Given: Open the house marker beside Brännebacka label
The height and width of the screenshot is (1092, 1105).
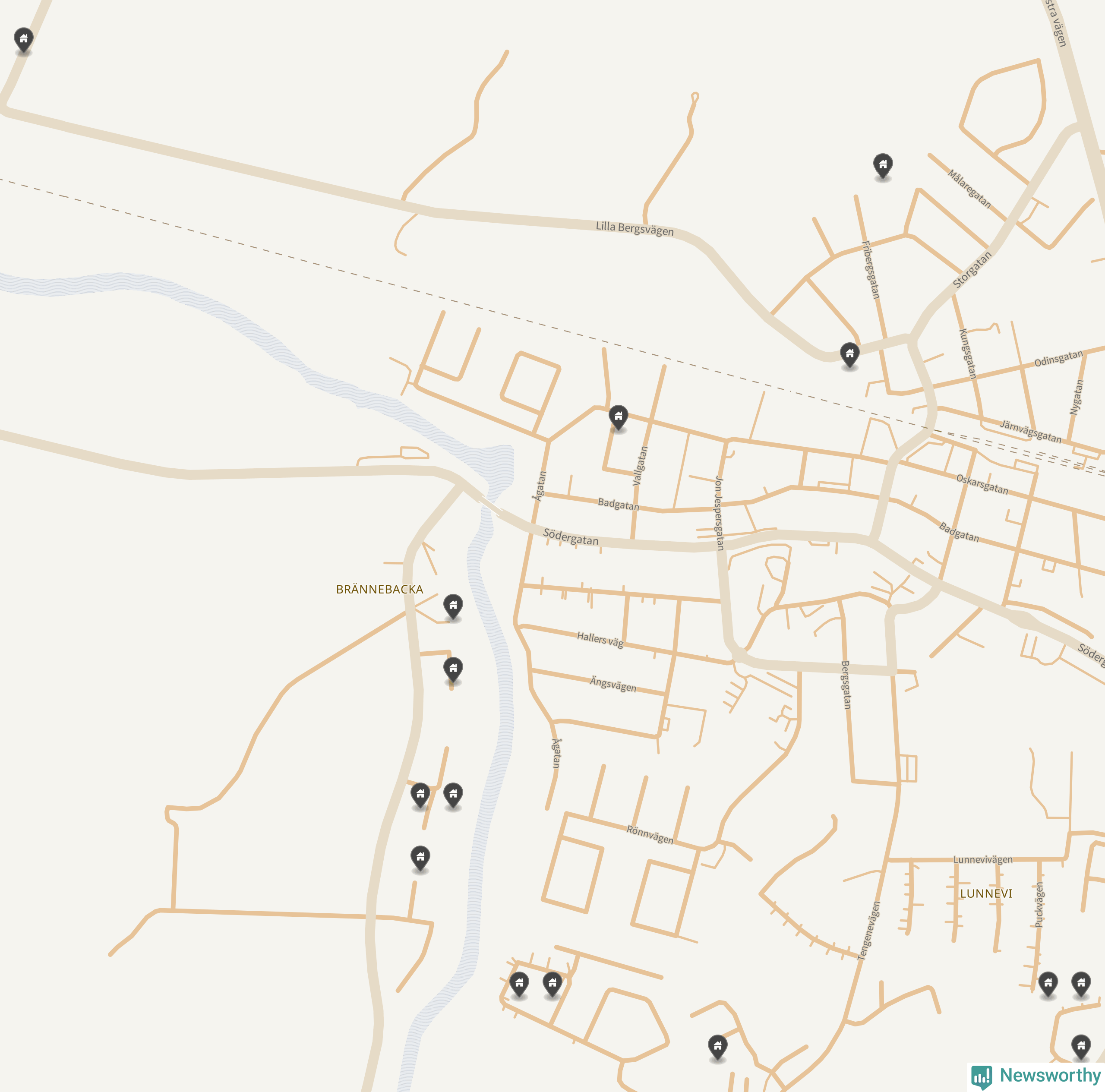Looking at the screenshot, I should [453, 607].
